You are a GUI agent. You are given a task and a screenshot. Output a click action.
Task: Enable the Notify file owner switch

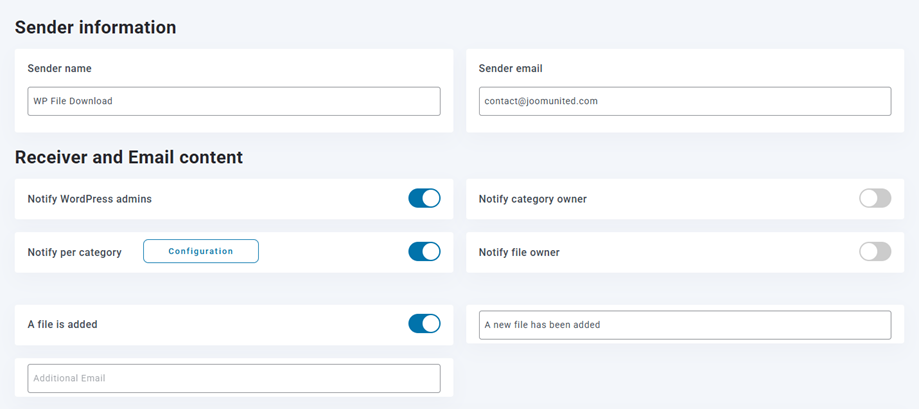(874, 251)
